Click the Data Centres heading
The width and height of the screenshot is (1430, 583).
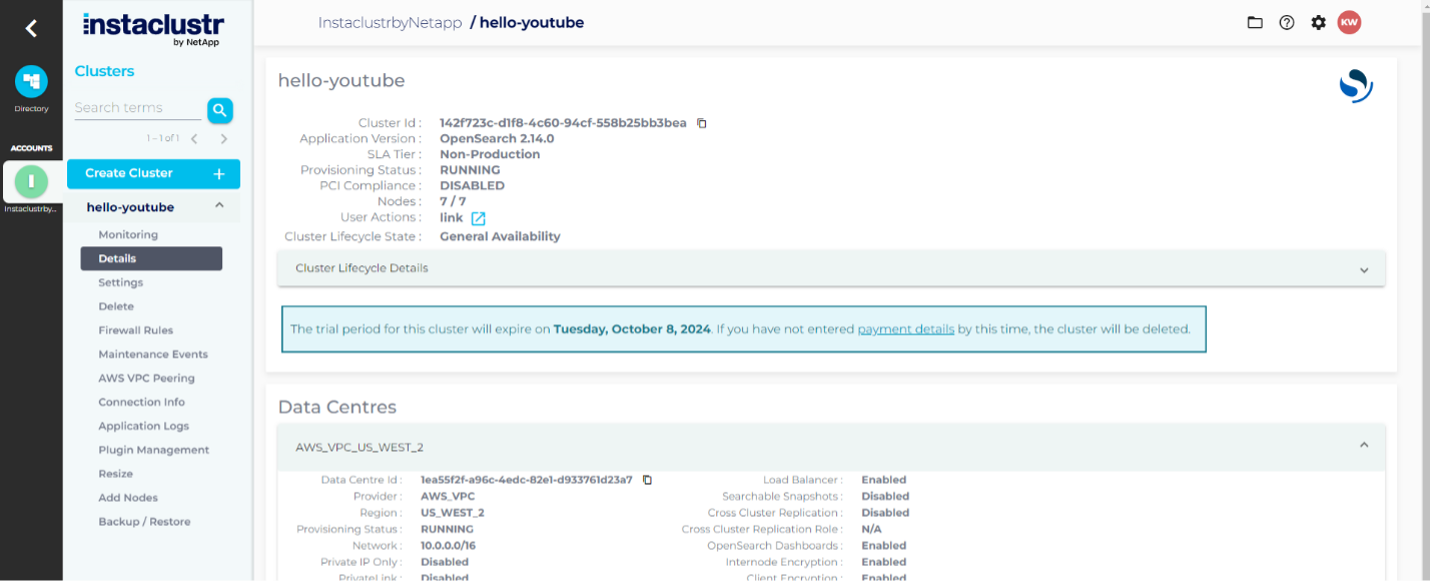337,408
